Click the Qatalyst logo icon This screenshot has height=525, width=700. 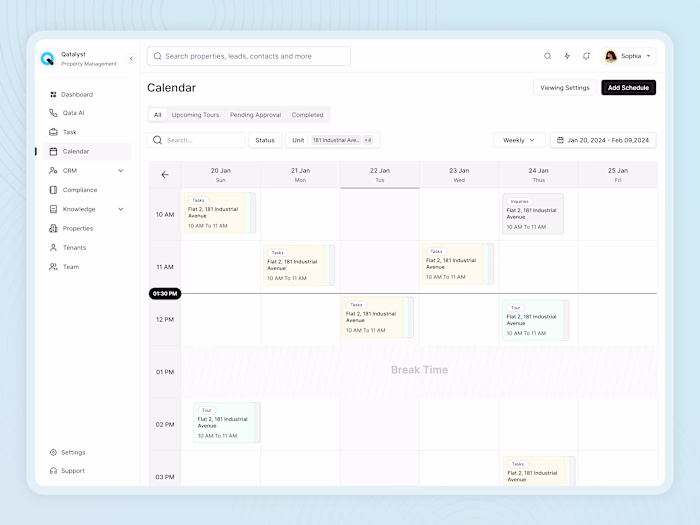coord(47,58)
